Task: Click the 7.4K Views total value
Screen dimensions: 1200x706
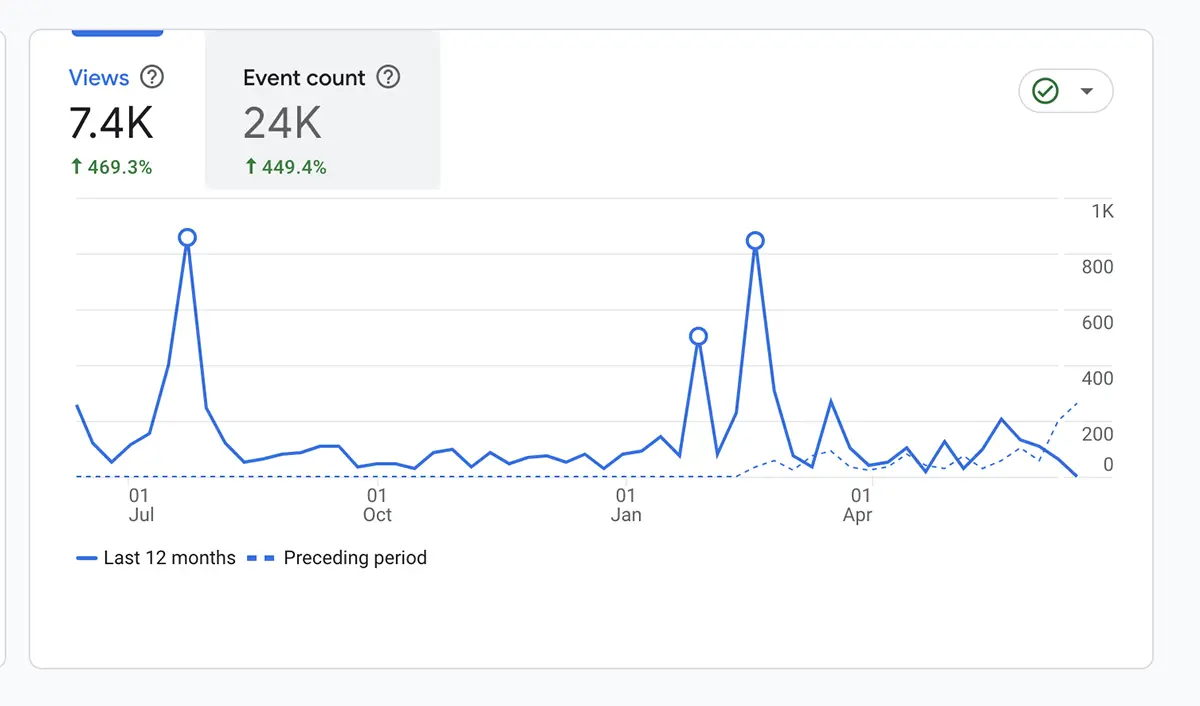Action: tap(111, 123)
